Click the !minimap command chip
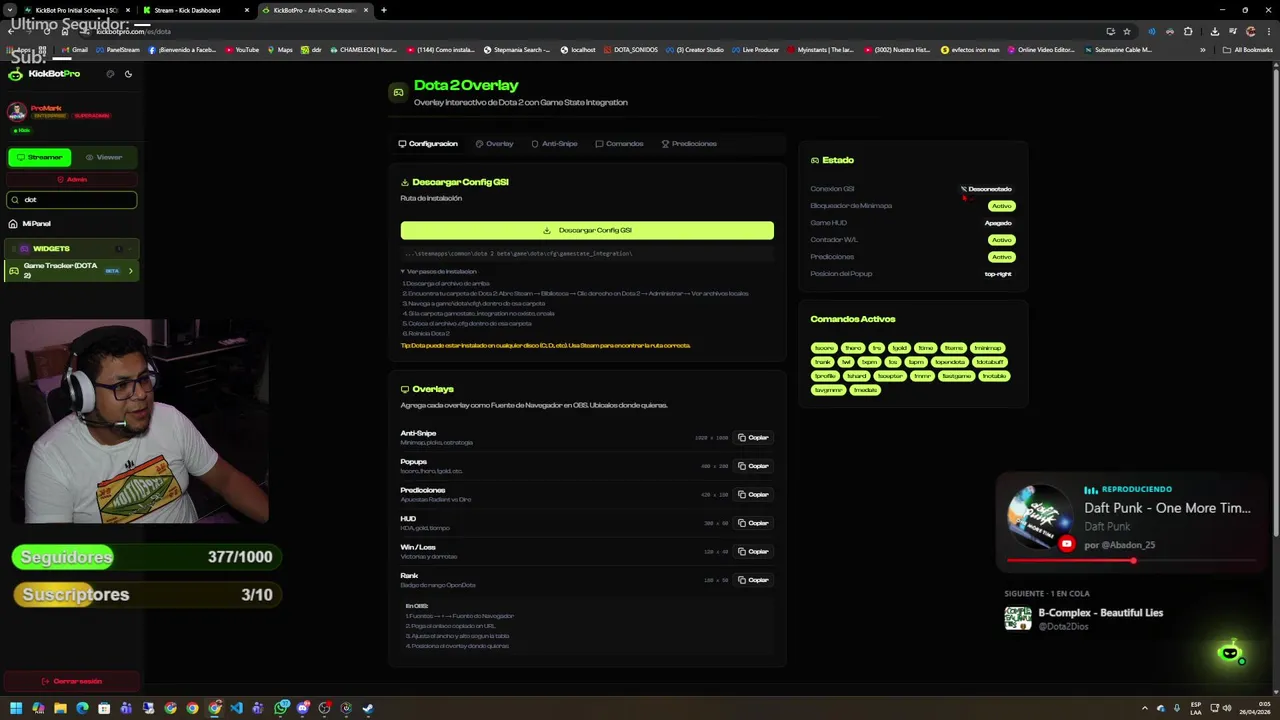Image resolution: width=1280 pixels, height=720 pixels. pyautogui.click(x=987, y=348)
